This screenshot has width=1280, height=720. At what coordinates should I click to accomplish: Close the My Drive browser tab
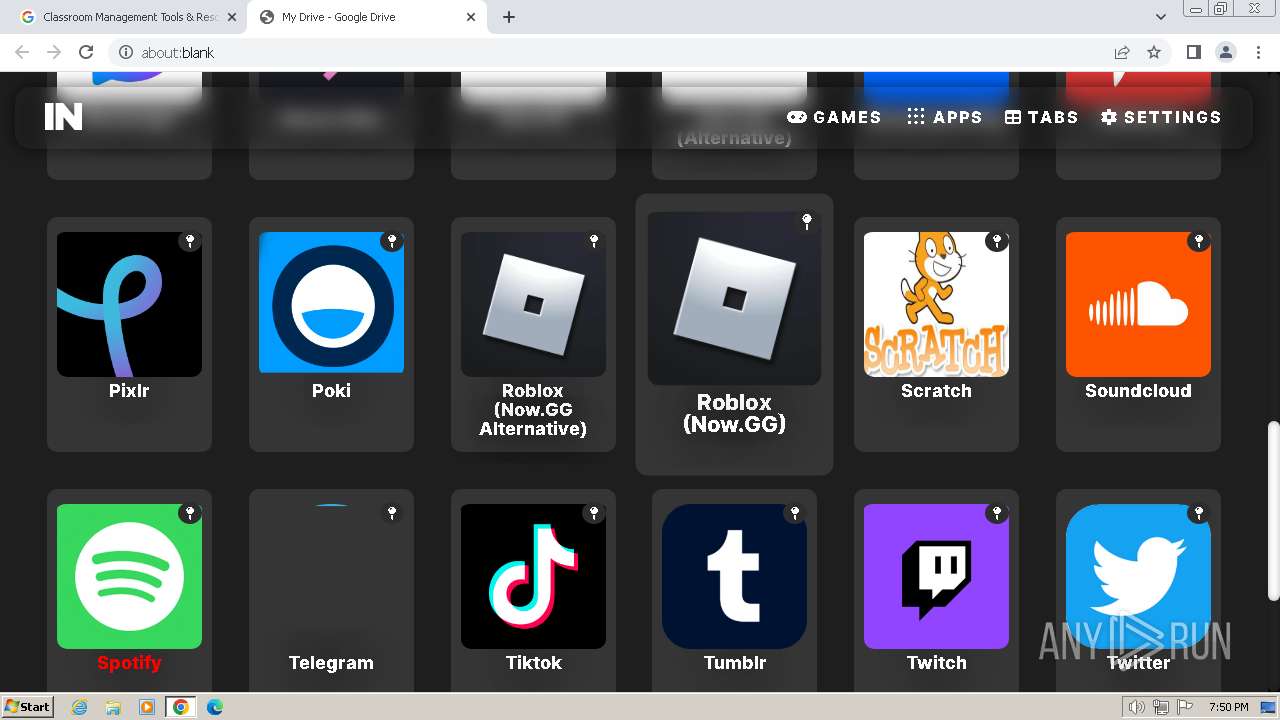pos(471,17)
